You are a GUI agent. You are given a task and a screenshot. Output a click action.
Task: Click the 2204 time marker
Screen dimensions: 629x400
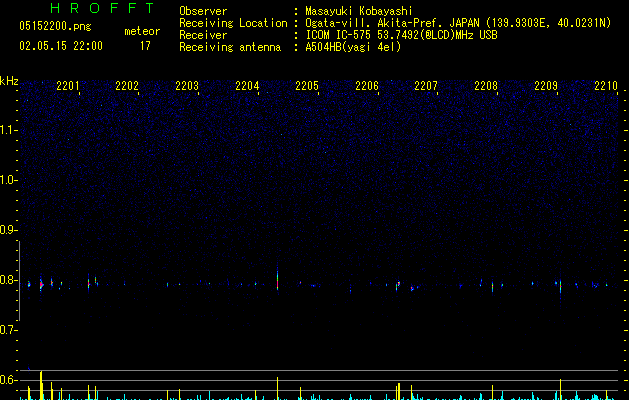coord(247,86)
